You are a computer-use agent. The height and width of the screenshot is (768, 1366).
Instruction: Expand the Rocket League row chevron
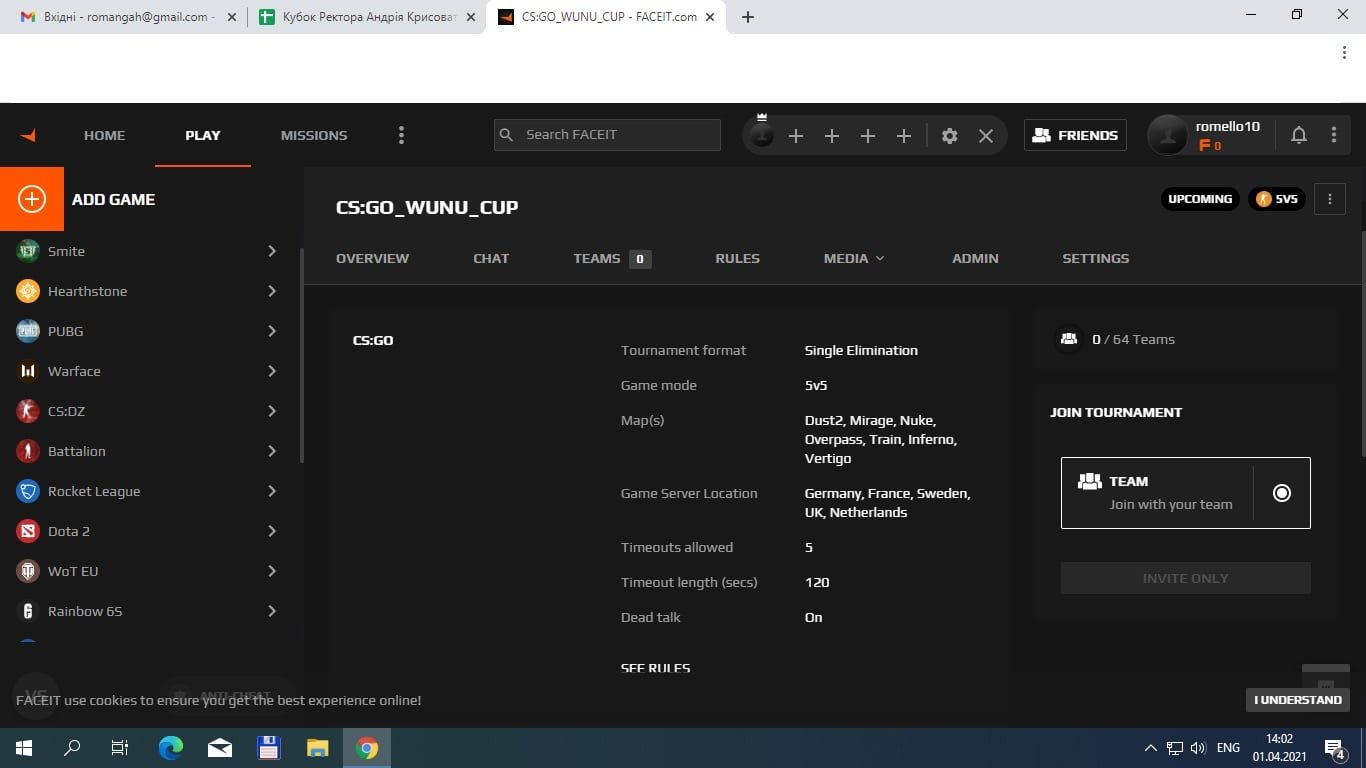click(x=272, y=491)
